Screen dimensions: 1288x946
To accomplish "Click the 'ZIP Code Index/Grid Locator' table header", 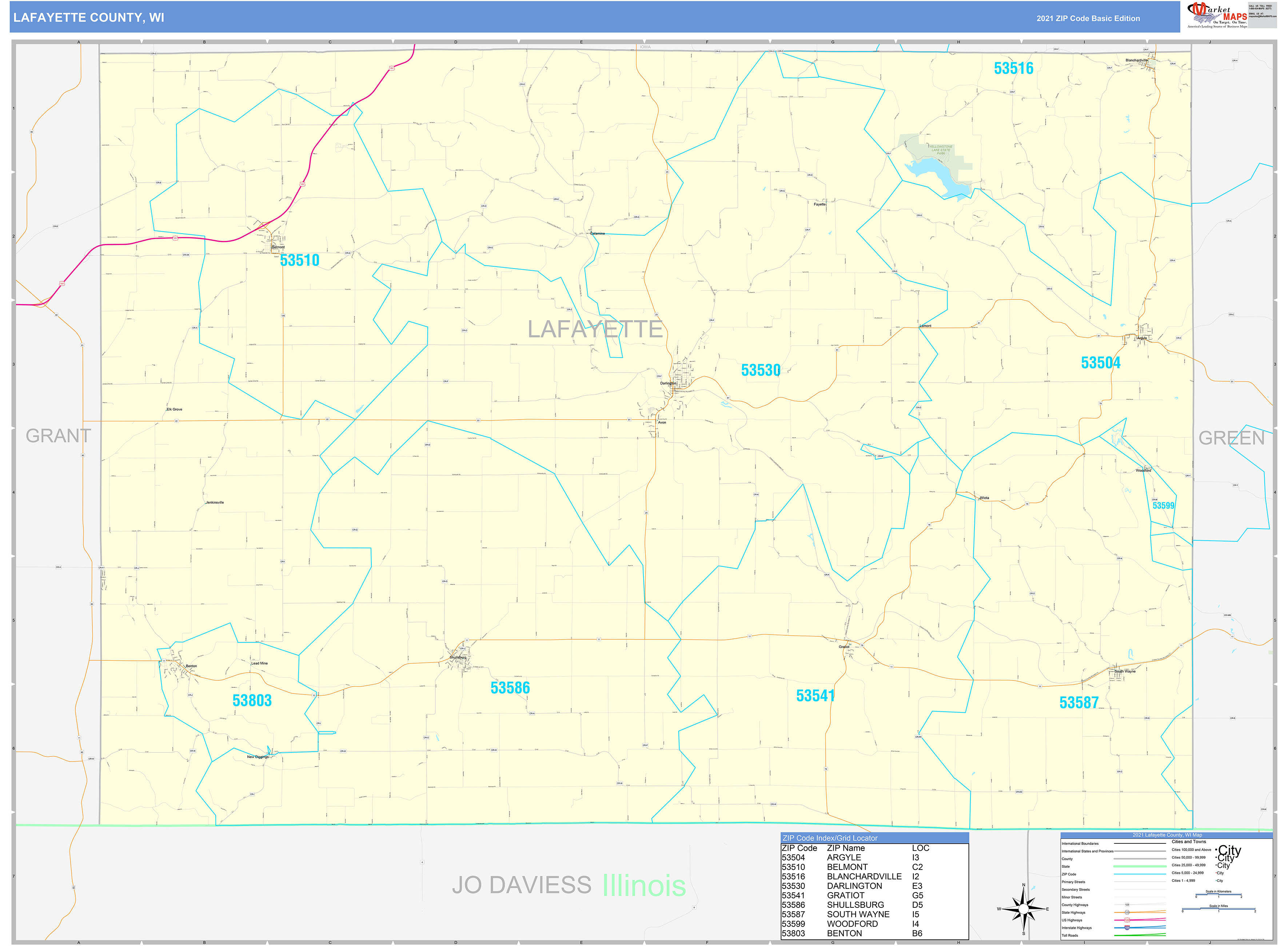I will (874, 838).
